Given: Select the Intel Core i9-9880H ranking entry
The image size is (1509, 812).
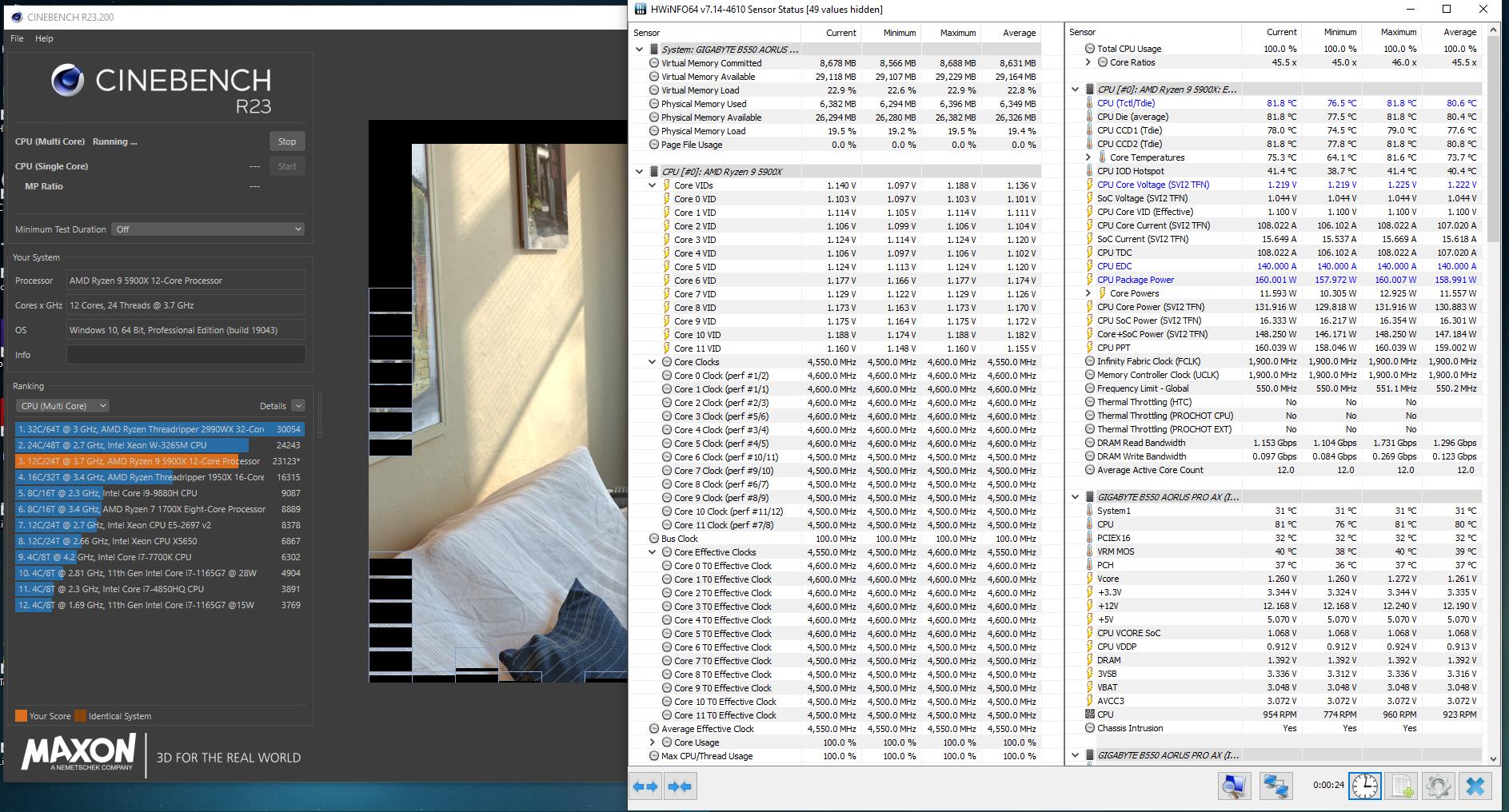Looking at the screenshot, I should point(159,493).
